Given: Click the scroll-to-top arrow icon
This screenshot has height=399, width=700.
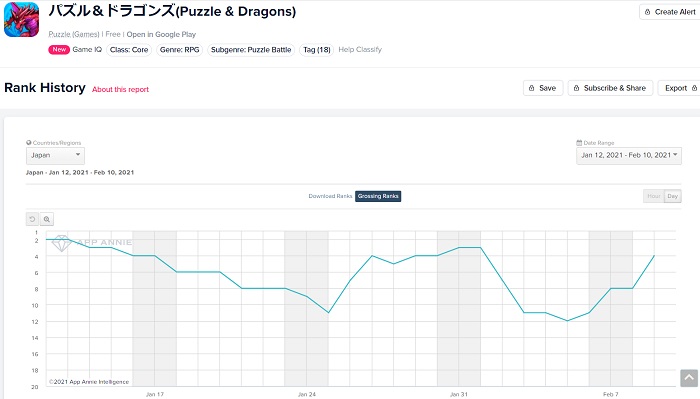Looking at the screenshot, I should click(x=689, y=378).
